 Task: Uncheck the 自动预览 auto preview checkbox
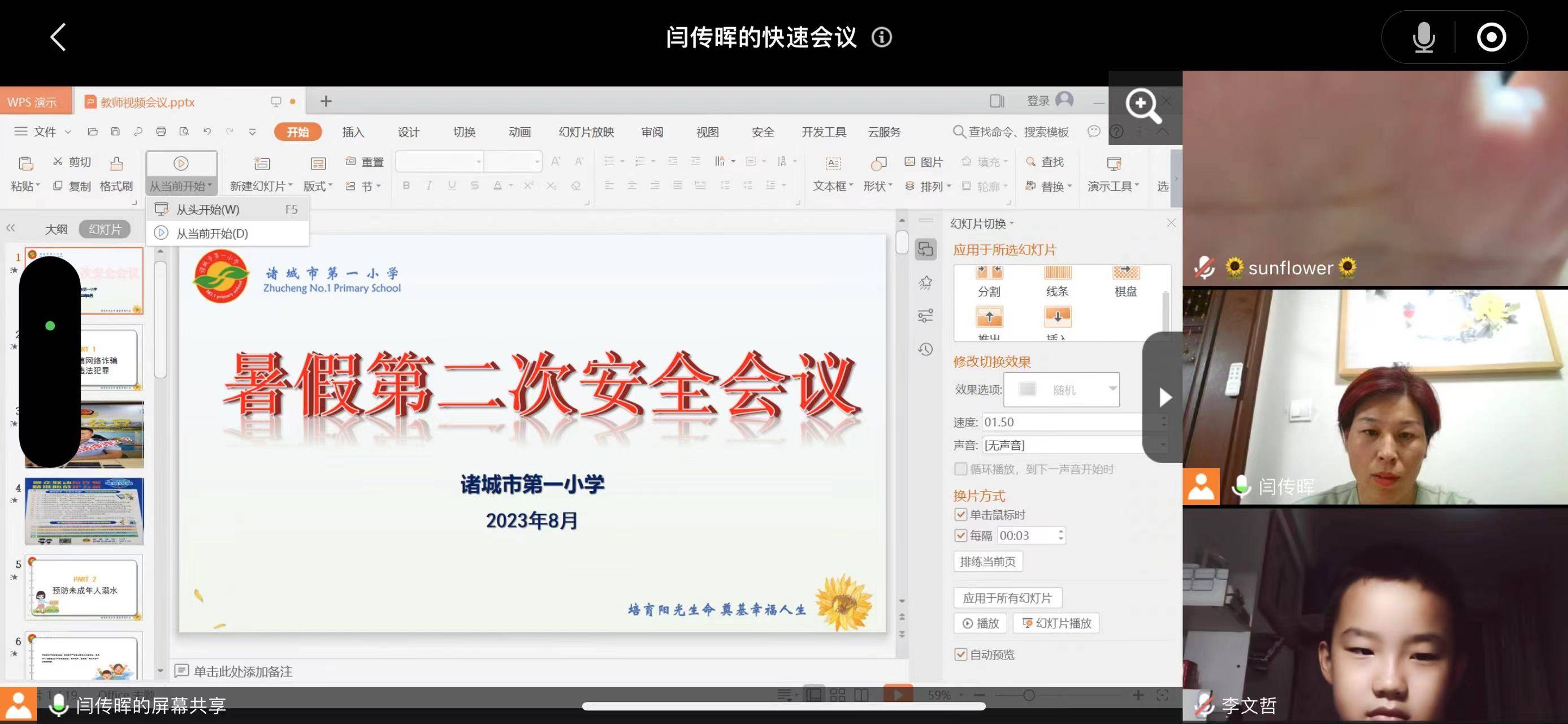point(960,654)
